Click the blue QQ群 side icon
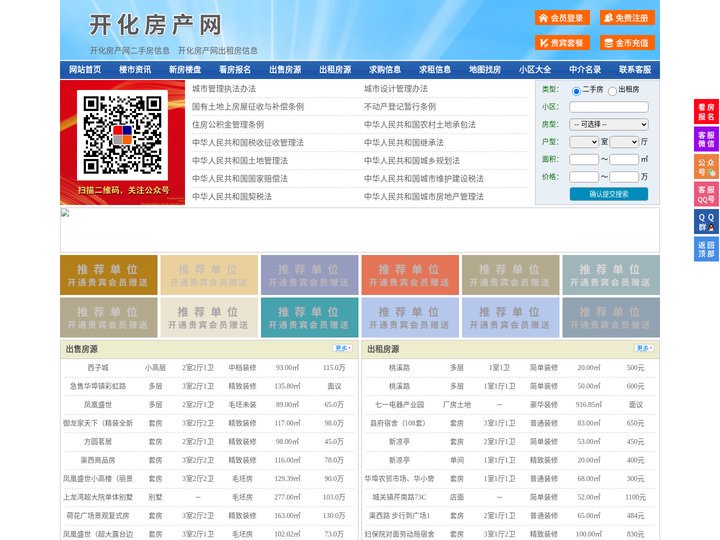Screen dimensions: 720x540 (x=706, y=222)
